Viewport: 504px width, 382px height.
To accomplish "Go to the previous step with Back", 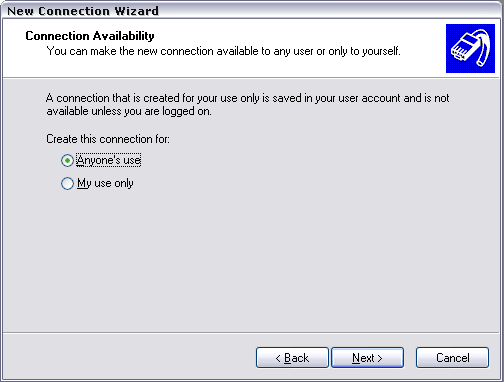I will click(x=292, y=358).
